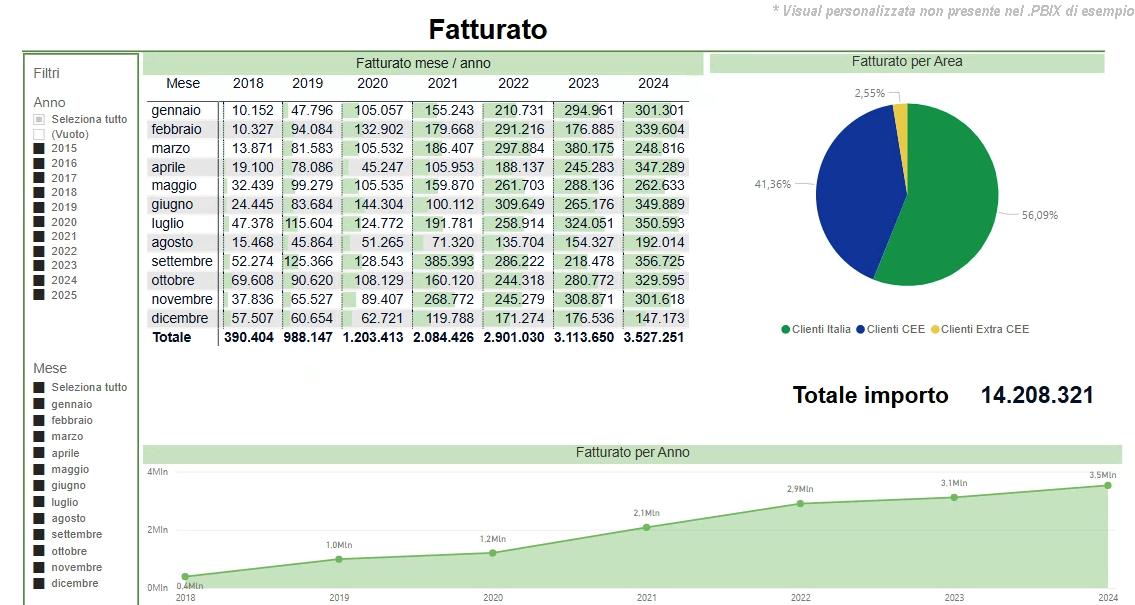The height and width of the screenshot is (605, 1135).
Task: Toggle Seleziona tutto in the Anno filter
Action: (39, 119)
